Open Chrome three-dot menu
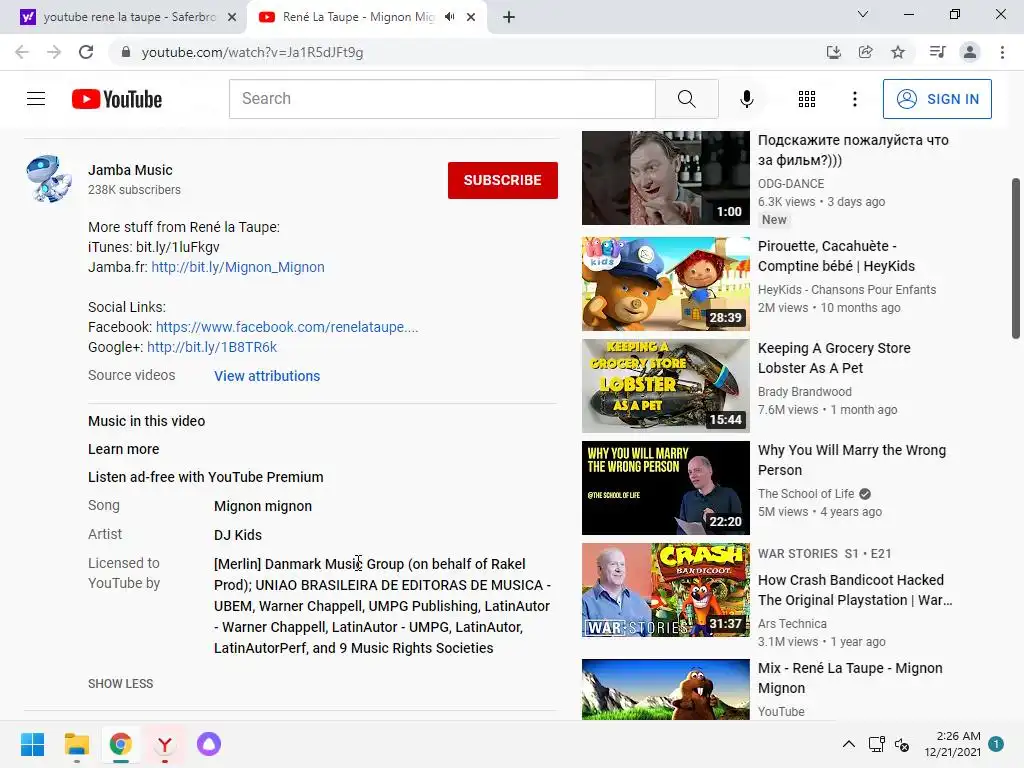Viewport: 1024px width, 768px height. pyautogui.click(x=1002, y=52)
